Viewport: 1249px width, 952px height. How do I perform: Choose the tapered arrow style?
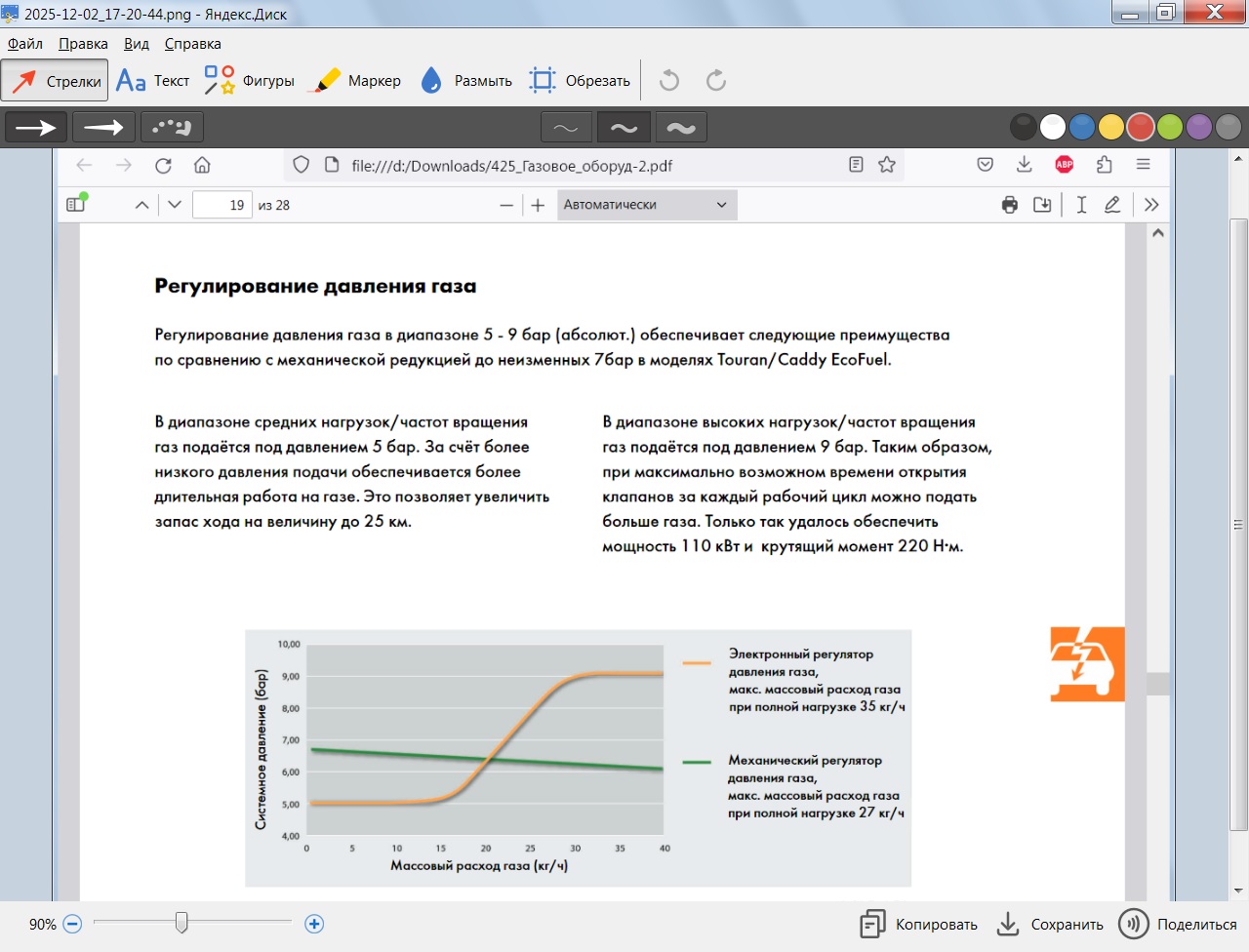(x=103, y=127)
